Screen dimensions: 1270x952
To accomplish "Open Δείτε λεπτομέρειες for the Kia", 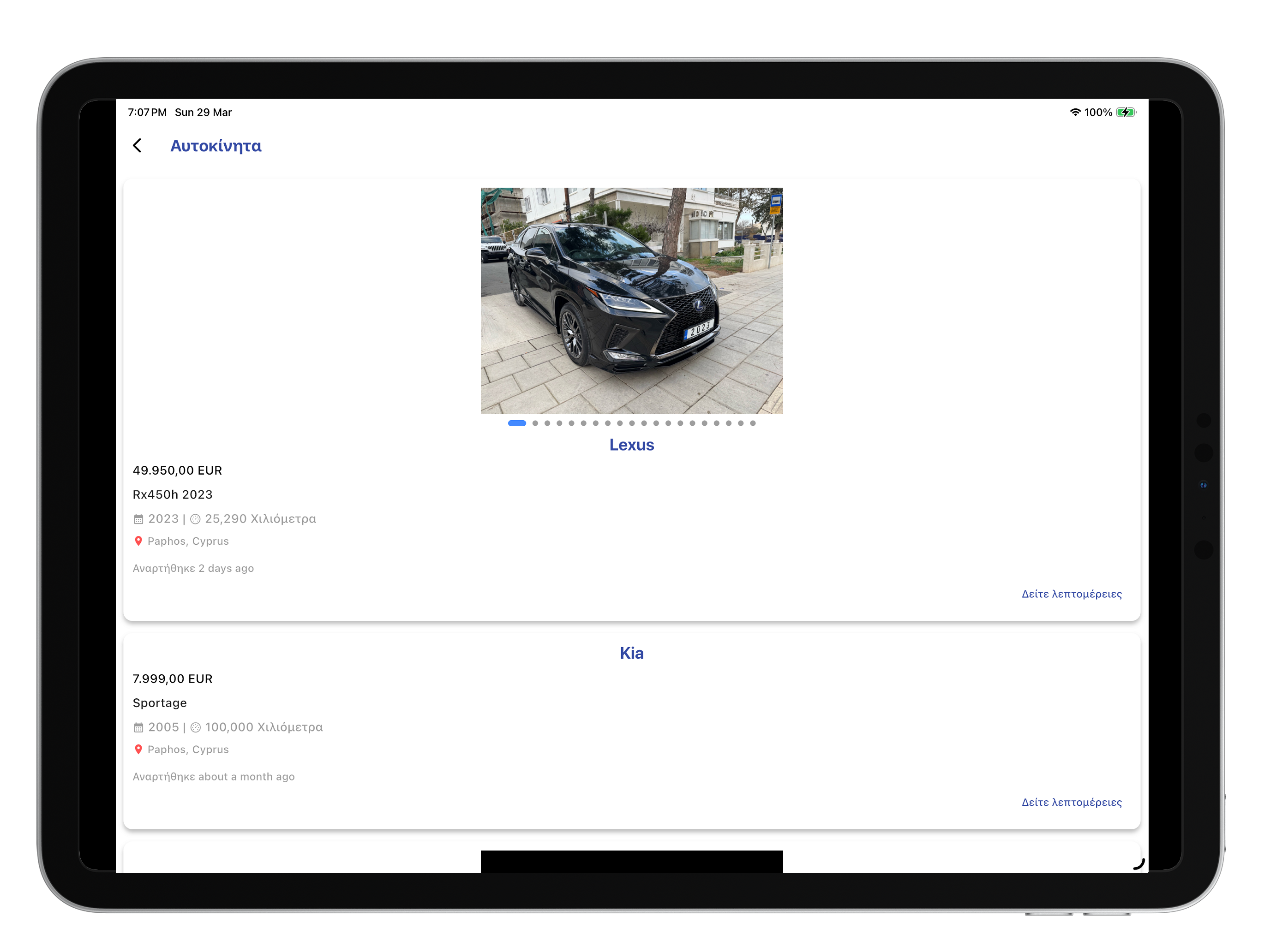I will tap(1072, 802).
